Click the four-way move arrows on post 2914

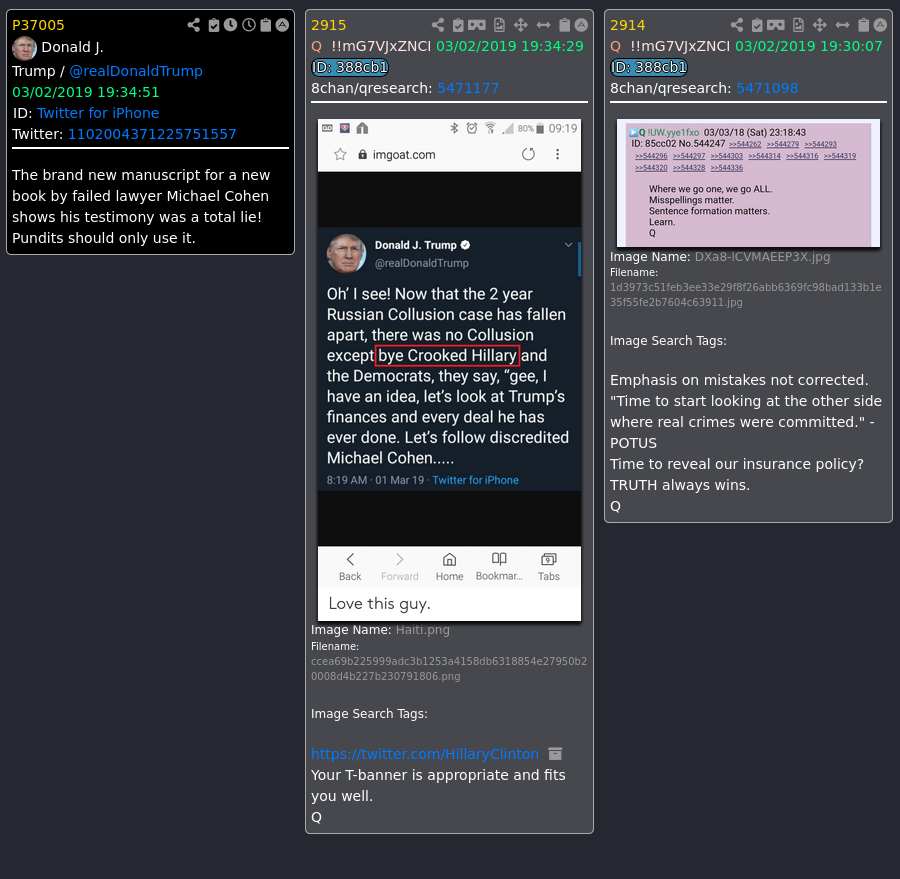[820, 25]
